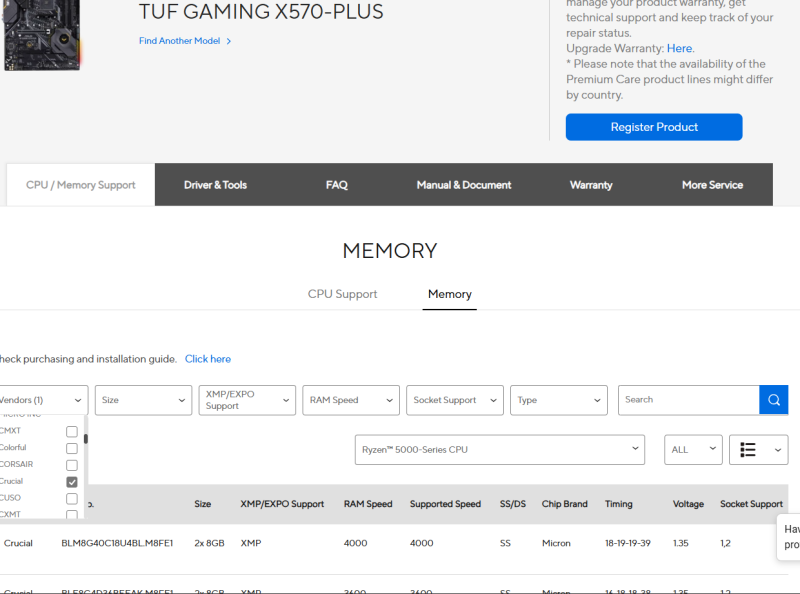Image resolution: width=800 pixels, height=594 pixels.
Task: Open the RAM Speed filter dropdown
Action: tap(351, 400)
